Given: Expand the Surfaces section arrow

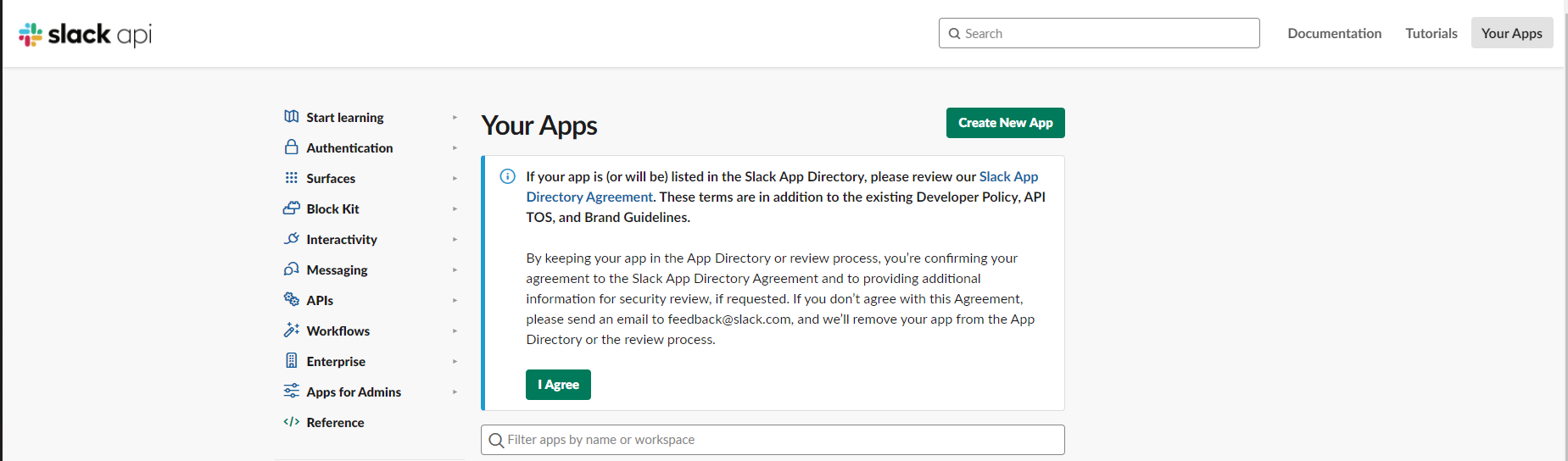Looking at the screenshot, I should coord(455,179).
